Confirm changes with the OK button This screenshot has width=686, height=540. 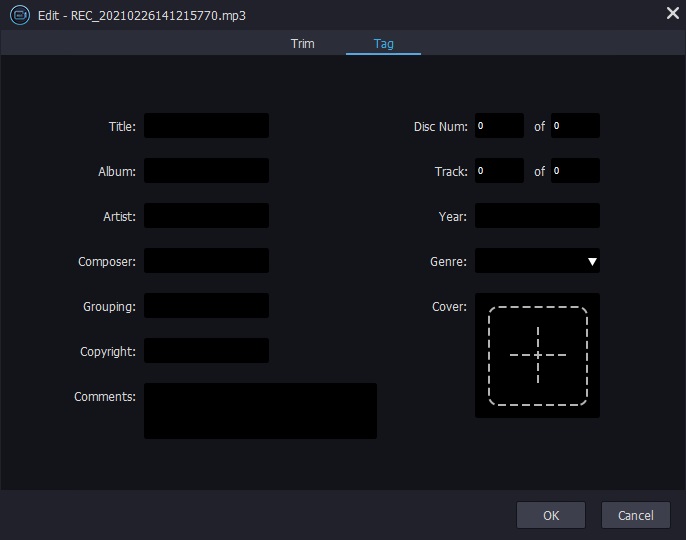pyautogui.click(x=551, y=515)
